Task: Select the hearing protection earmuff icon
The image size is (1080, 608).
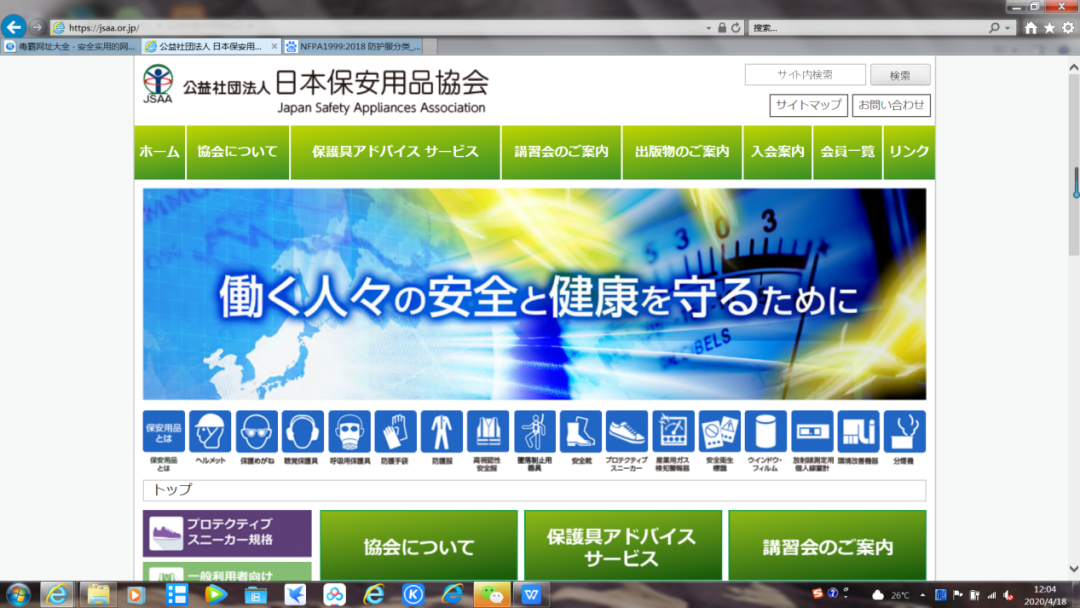Action: click(303, 431)
